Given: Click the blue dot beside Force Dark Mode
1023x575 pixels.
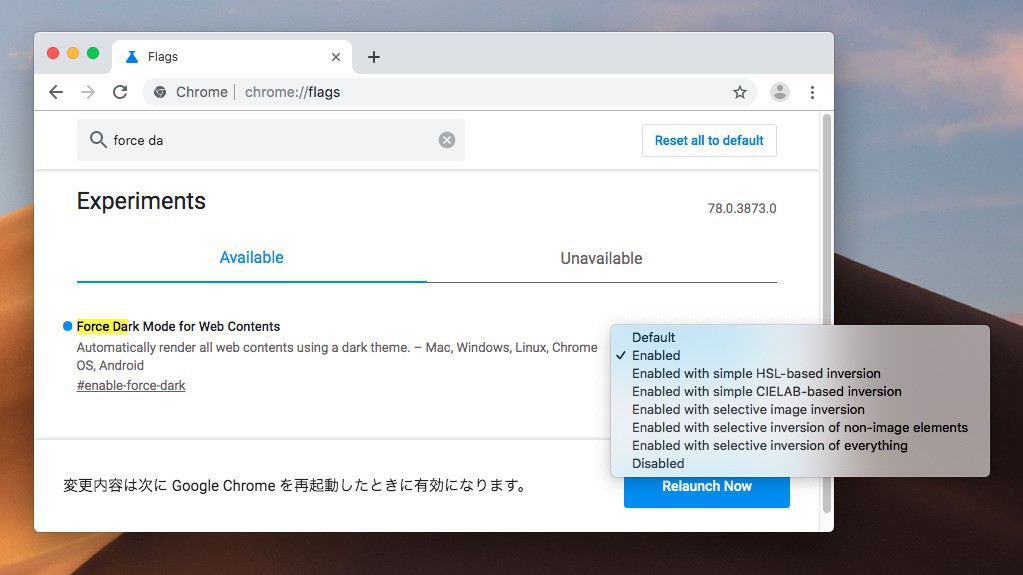Looking at the screenshot, I should click(67, 326).
